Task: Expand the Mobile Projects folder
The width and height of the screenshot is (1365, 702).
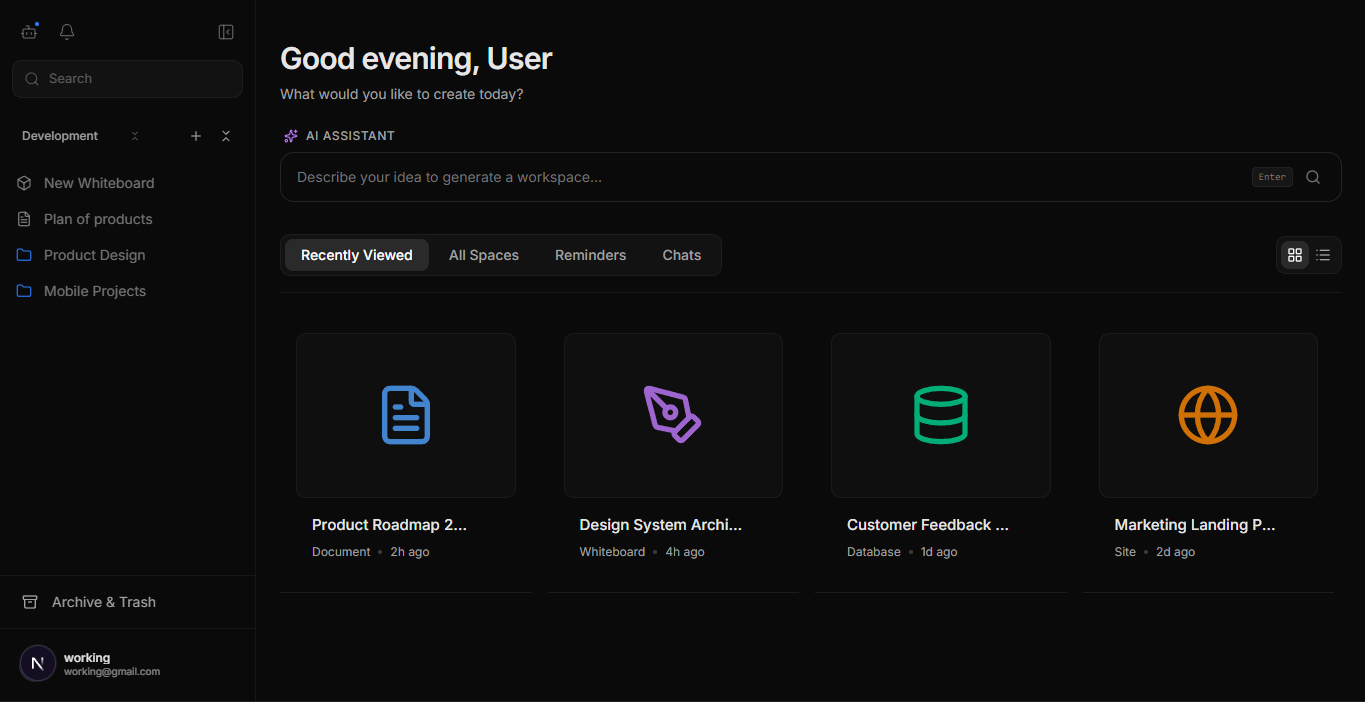Action: point(23,291)
